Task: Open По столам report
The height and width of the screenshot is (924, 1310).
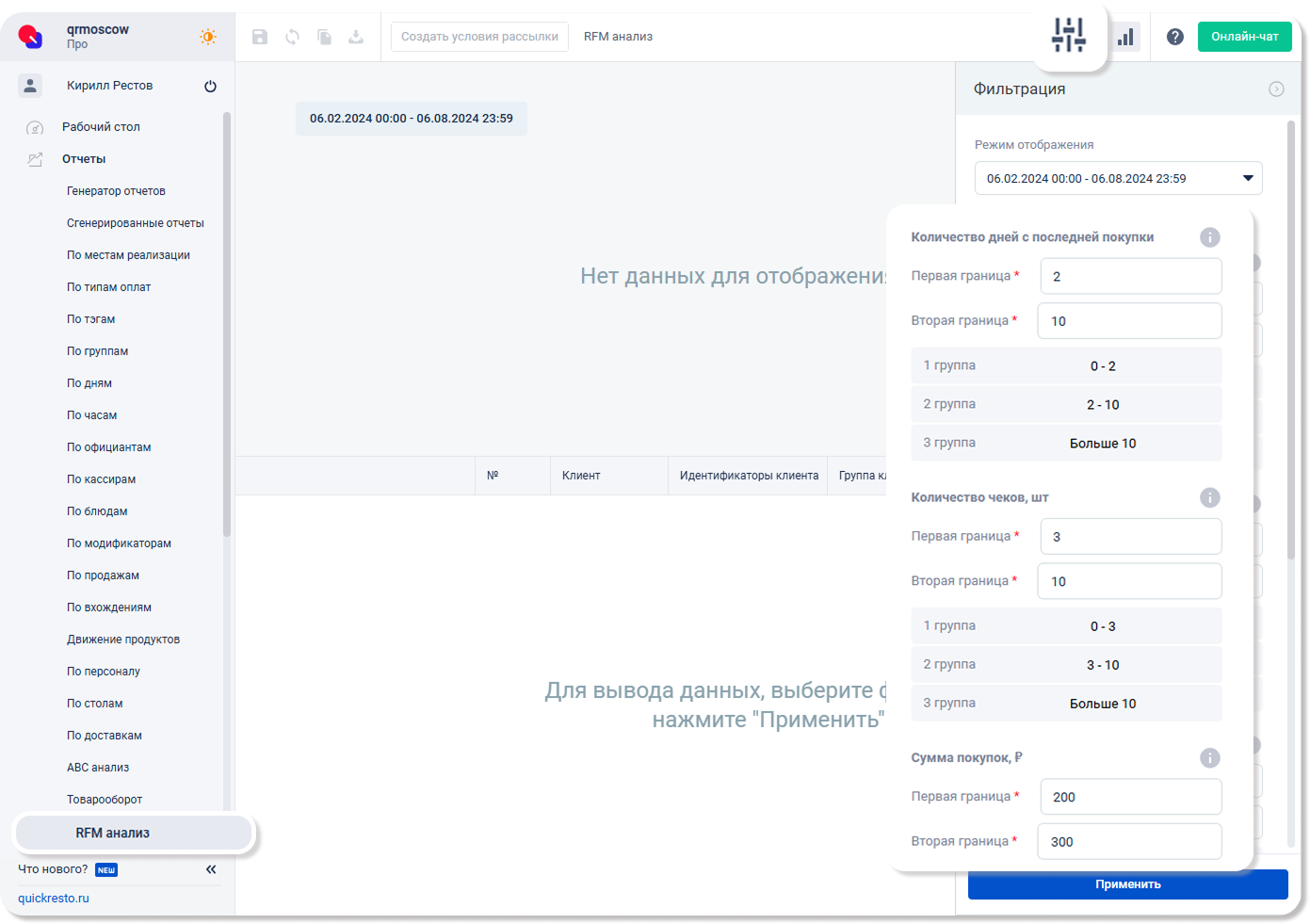Action: point(94,704)
